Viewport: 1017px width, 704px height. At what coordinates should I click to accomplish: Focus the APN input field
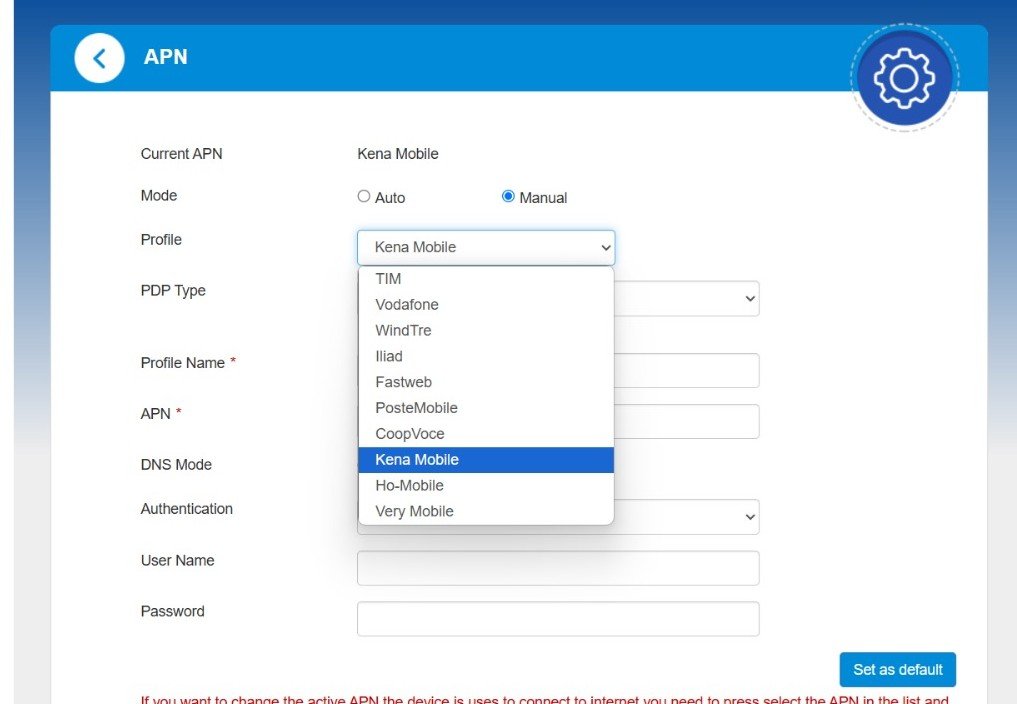686,422
